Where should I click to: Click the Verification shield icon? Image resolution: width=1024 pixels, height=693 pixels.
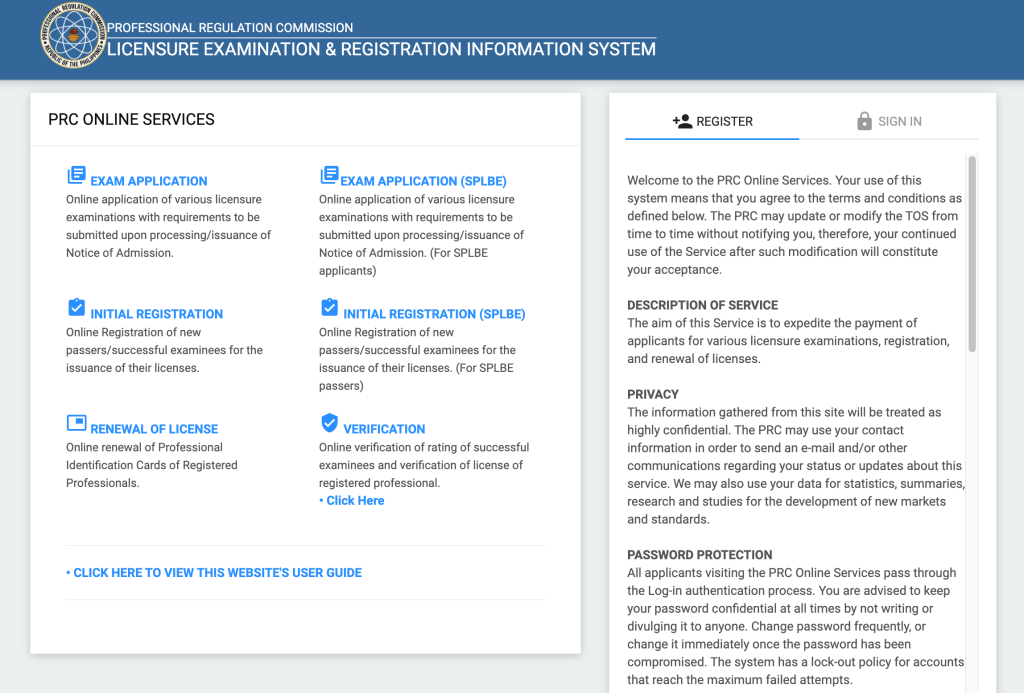coord(329,423)
